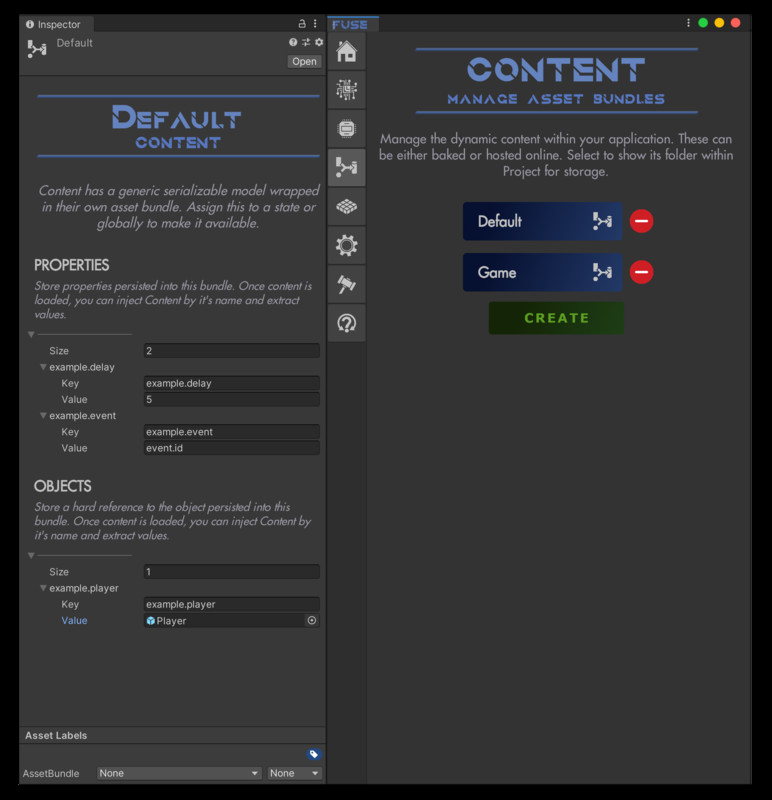Open the Default asset help reference icon
Viewport: 772px width, 800px height.
[x=293, y=42]
